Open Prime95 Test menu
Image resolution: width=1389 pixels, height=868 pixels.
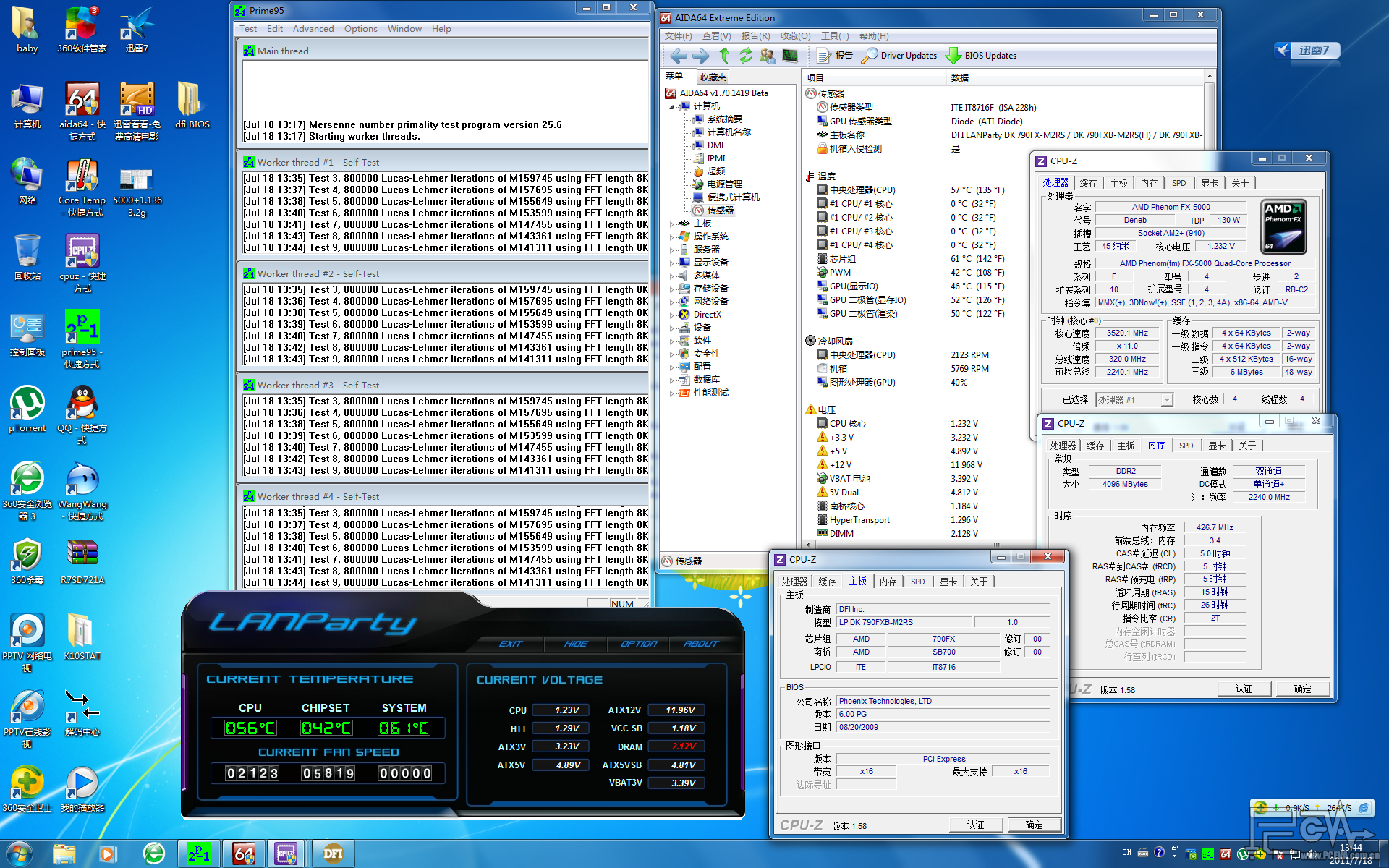coord(248,29)
